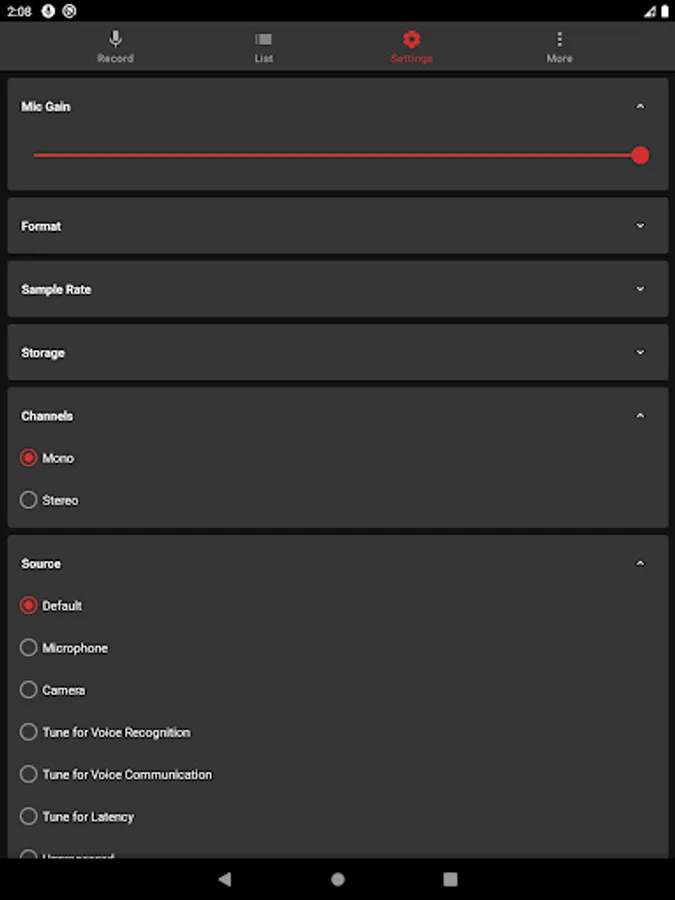
Task: Select the Stereo channel option
Action: click(x=29, y=500)
